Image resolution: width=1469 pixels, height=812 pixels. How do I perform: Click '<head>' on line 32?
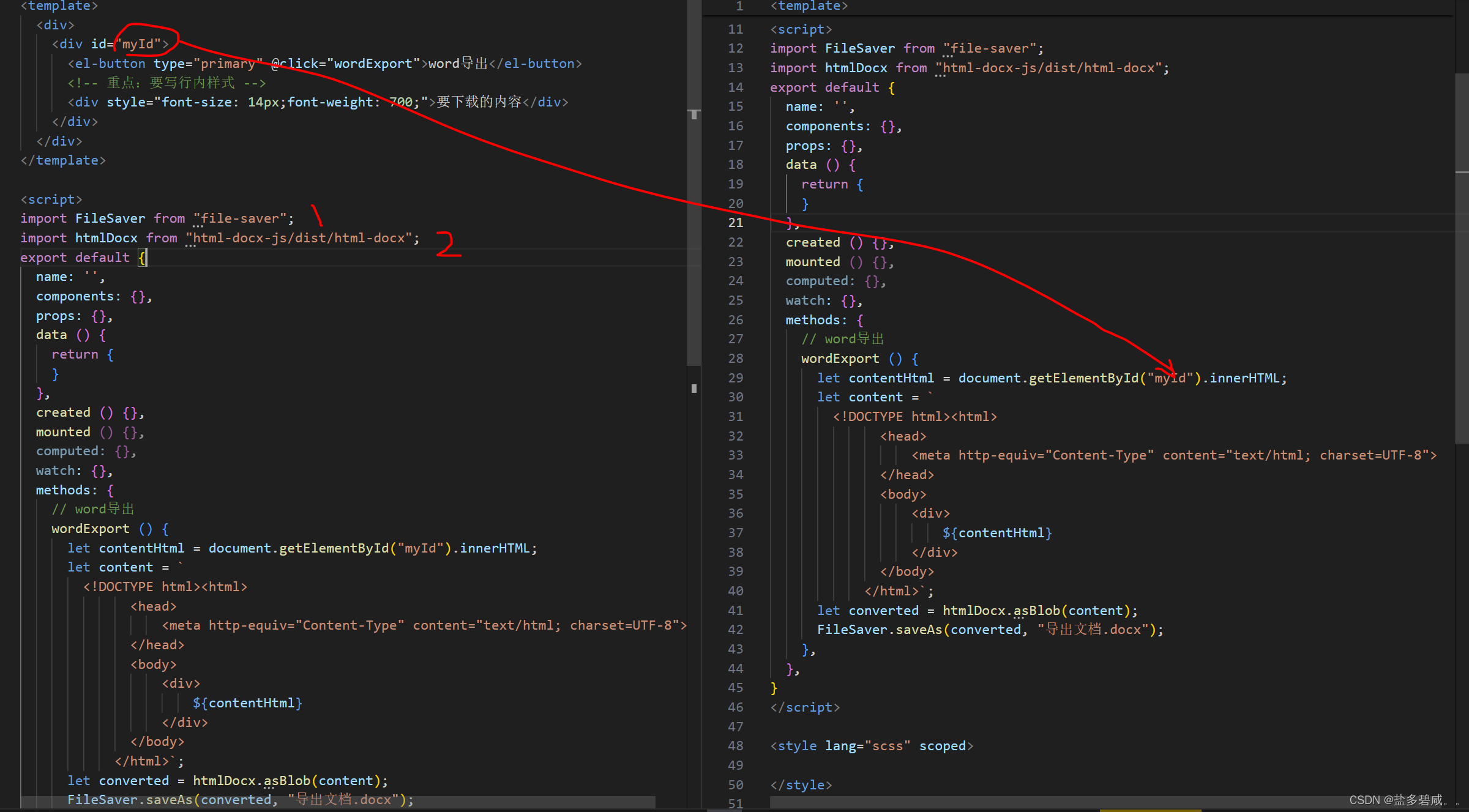pyautogui.click(x=903, y=436)
